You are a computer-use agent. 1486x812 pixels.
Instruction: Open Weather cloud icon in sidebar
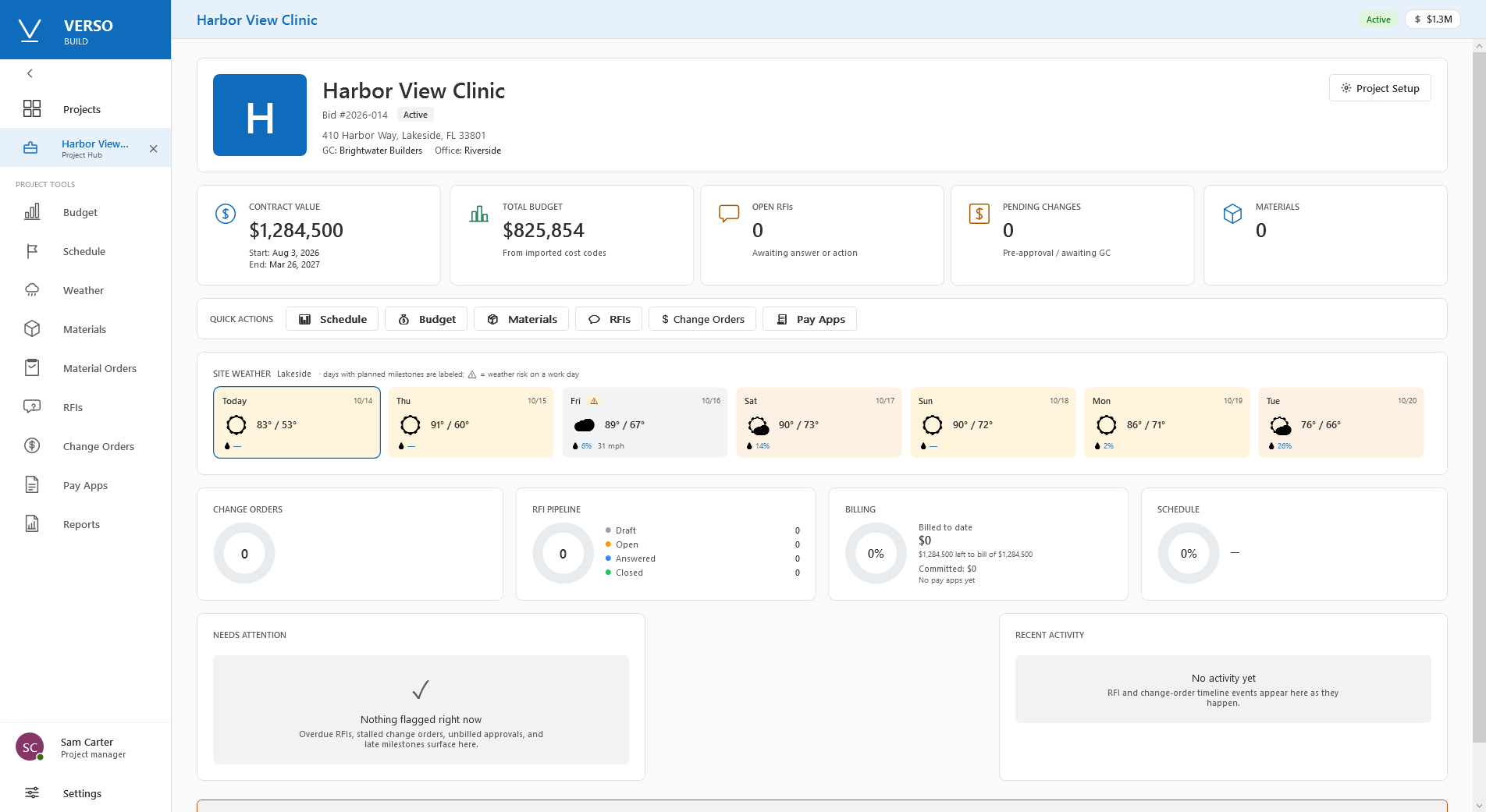32,290
